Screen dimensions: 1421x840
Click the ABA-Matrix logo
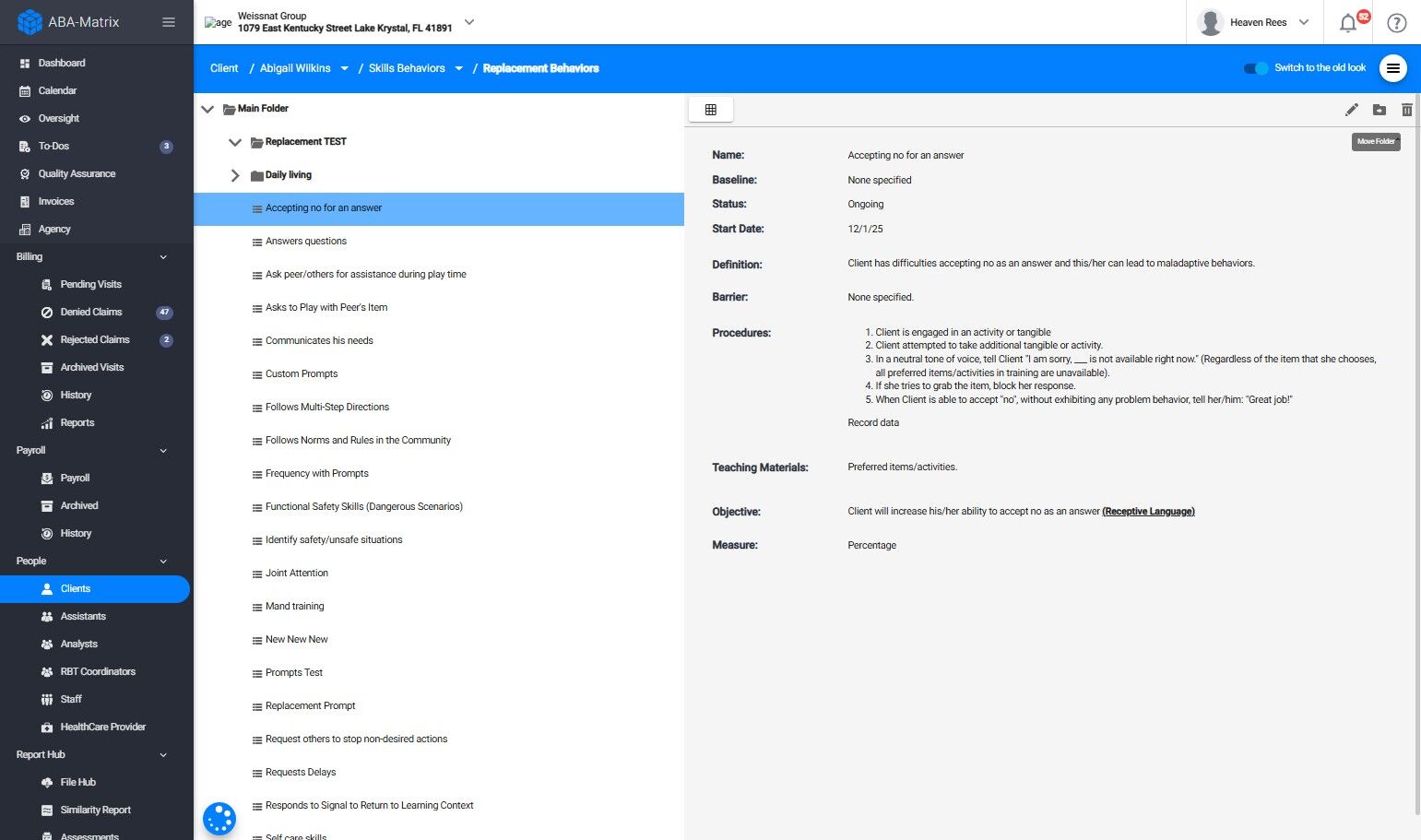[68, 22]
